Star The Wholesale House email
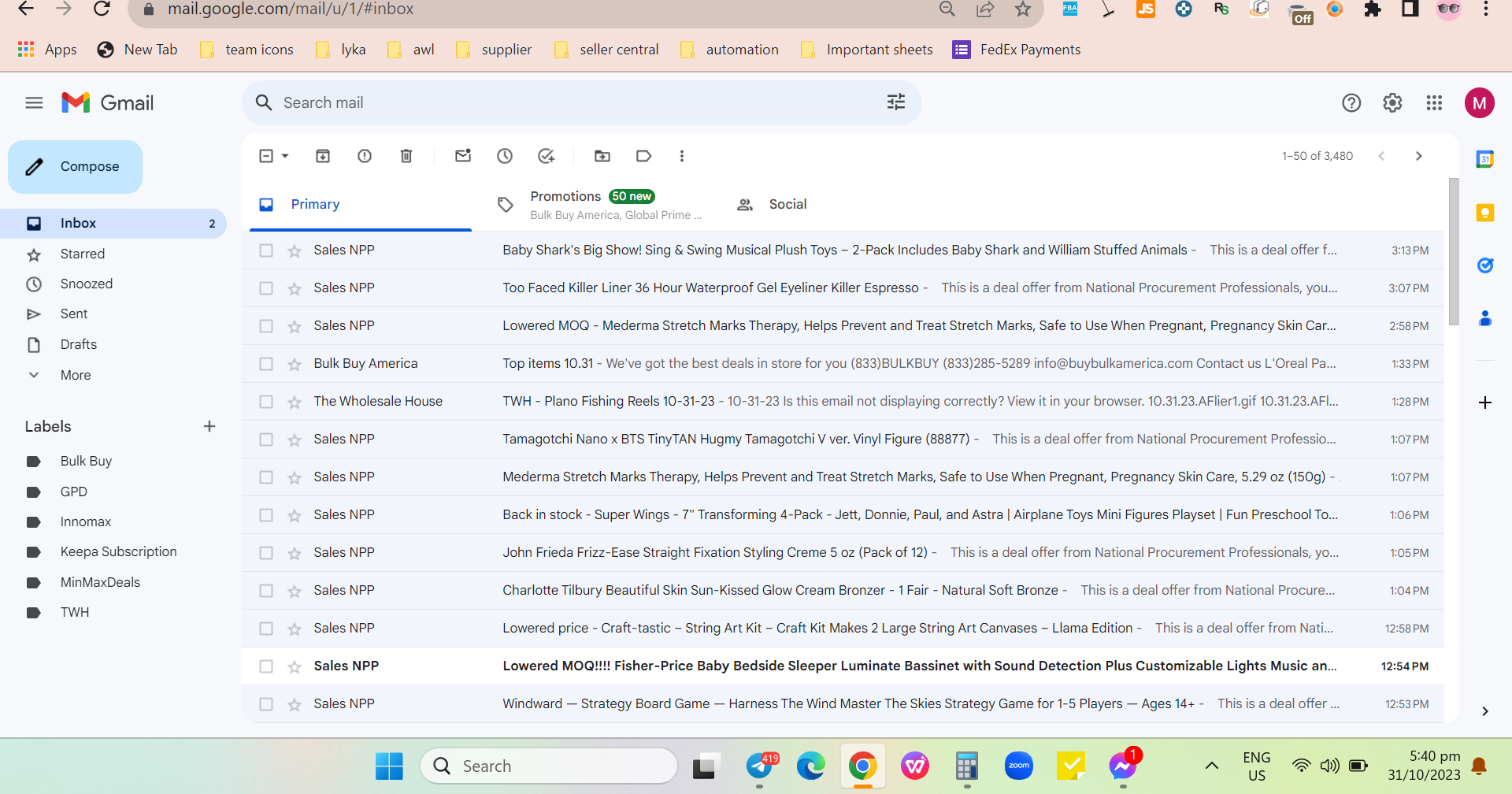Viewport: 1512px width, 794px height. tap(295, 402)
